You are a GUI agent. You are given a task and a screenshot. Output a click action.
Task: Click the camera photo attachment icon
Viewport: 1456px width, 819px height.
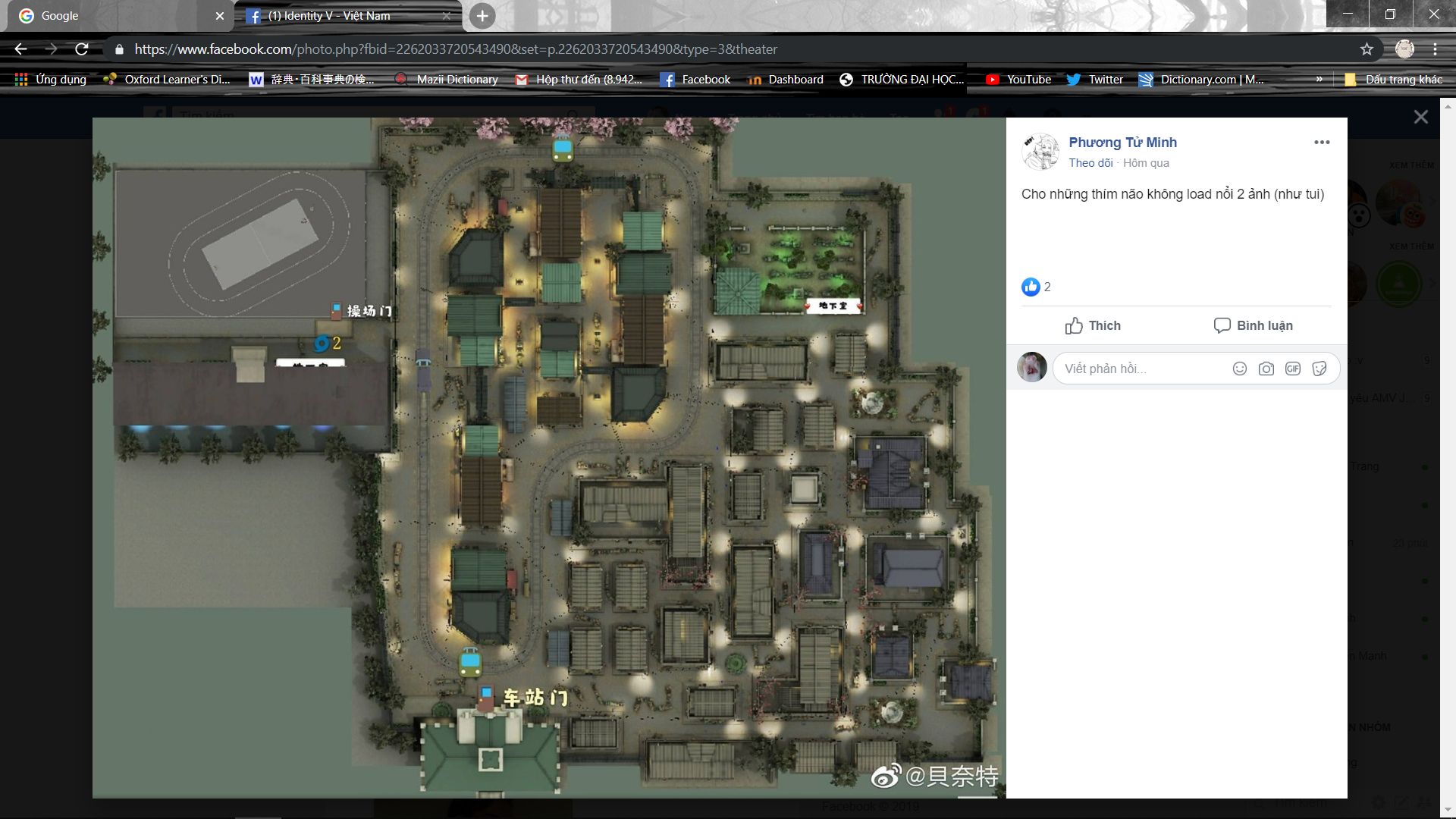click(x=1266, y=369)
